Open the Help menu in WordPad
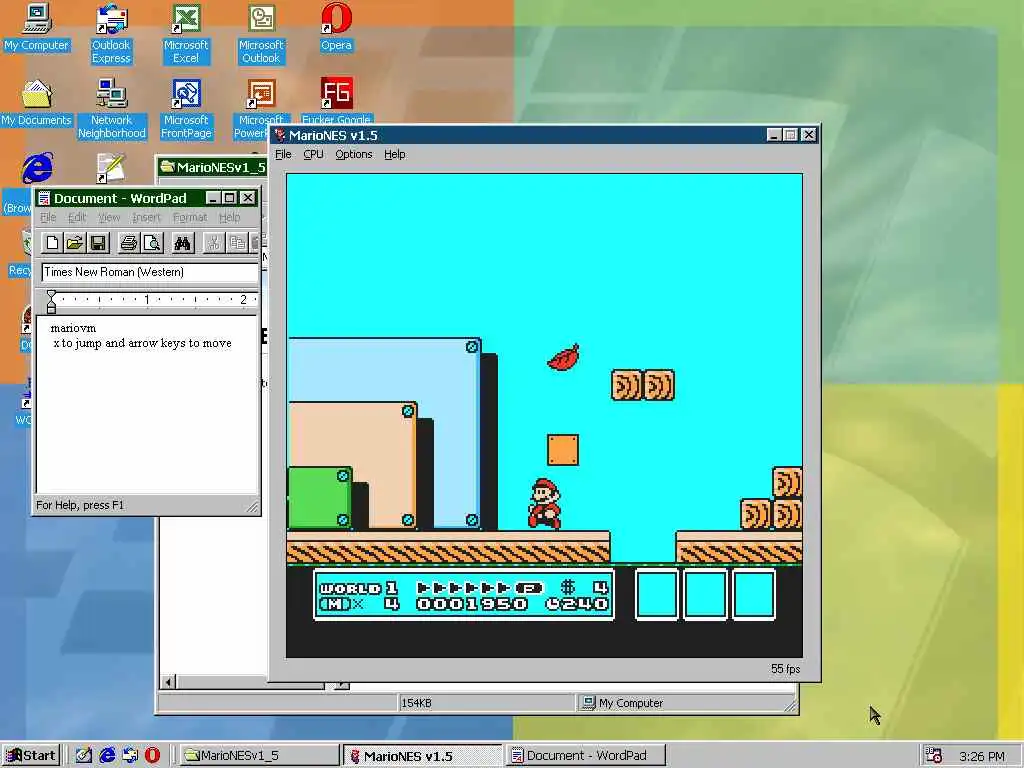 click(229, 217)
